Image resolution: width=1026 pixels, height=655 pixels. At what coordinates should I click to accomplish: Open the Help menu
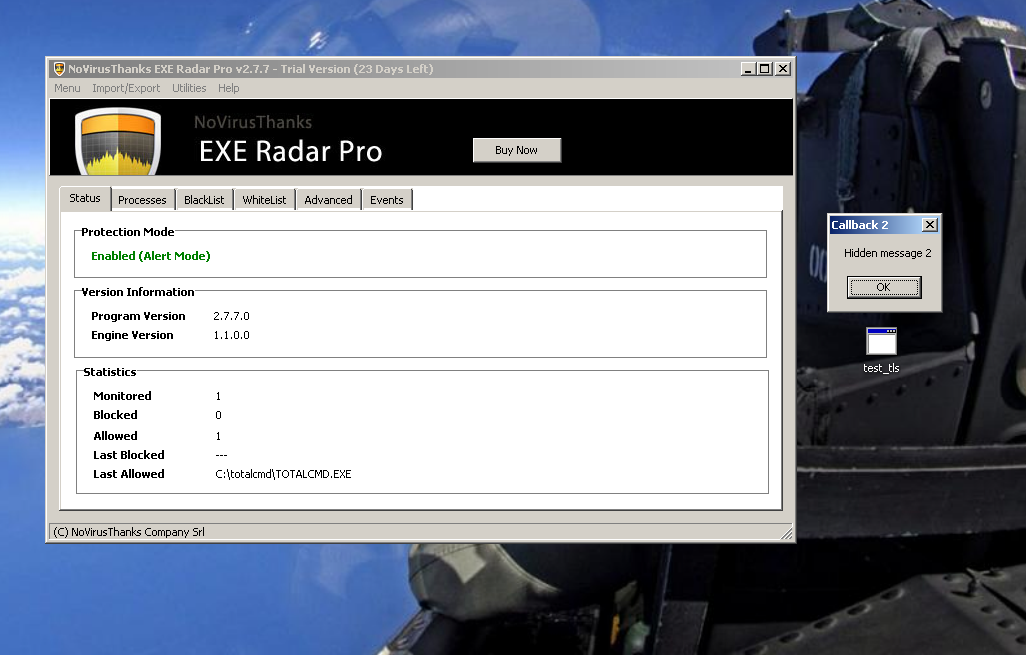(x=228, y=88)
